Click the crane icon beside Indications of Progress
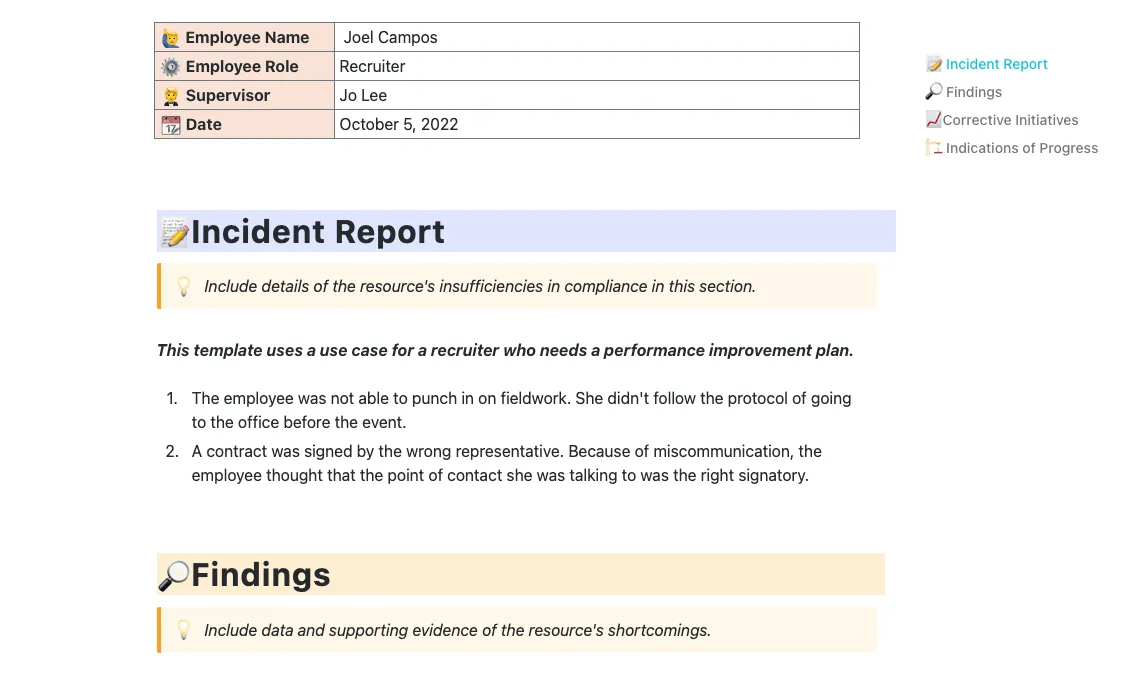Image resolution: width=1127 pixels, height=679 pixels. [x=933, y=147]
